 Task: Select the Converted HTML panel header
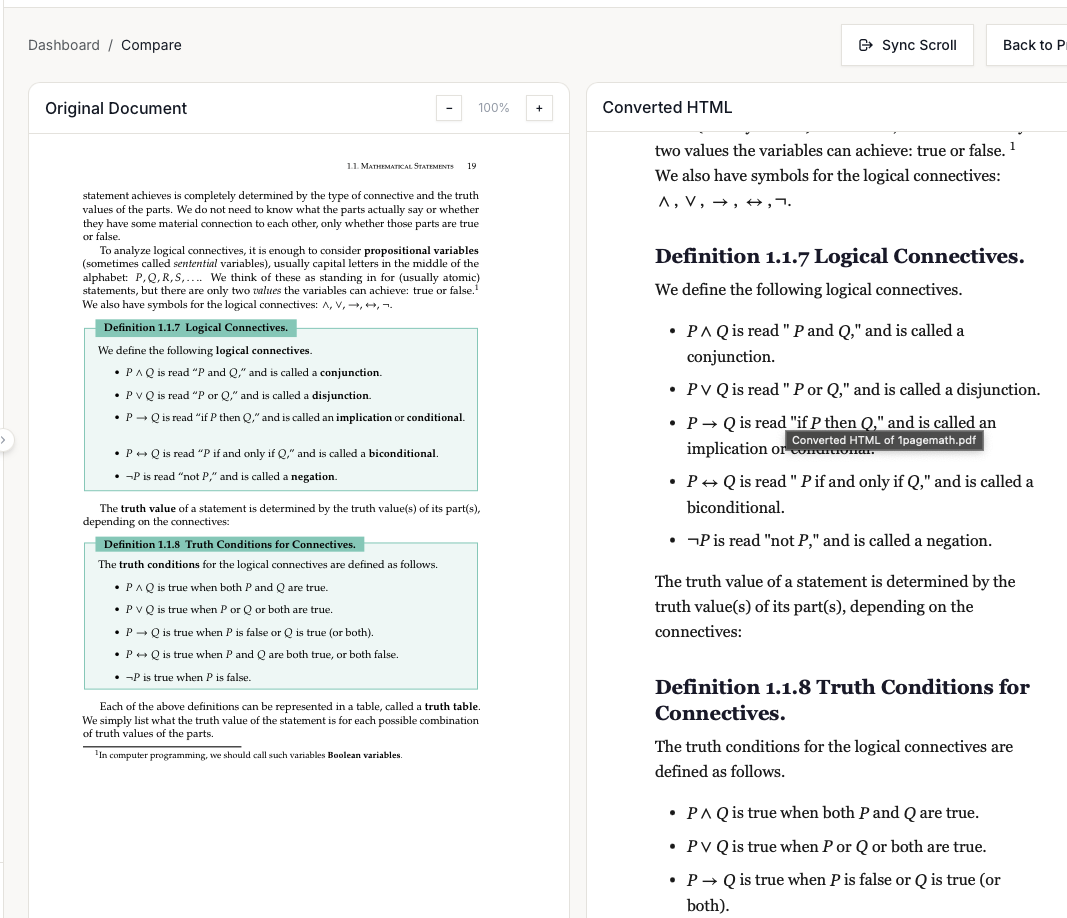click(666, 107)
